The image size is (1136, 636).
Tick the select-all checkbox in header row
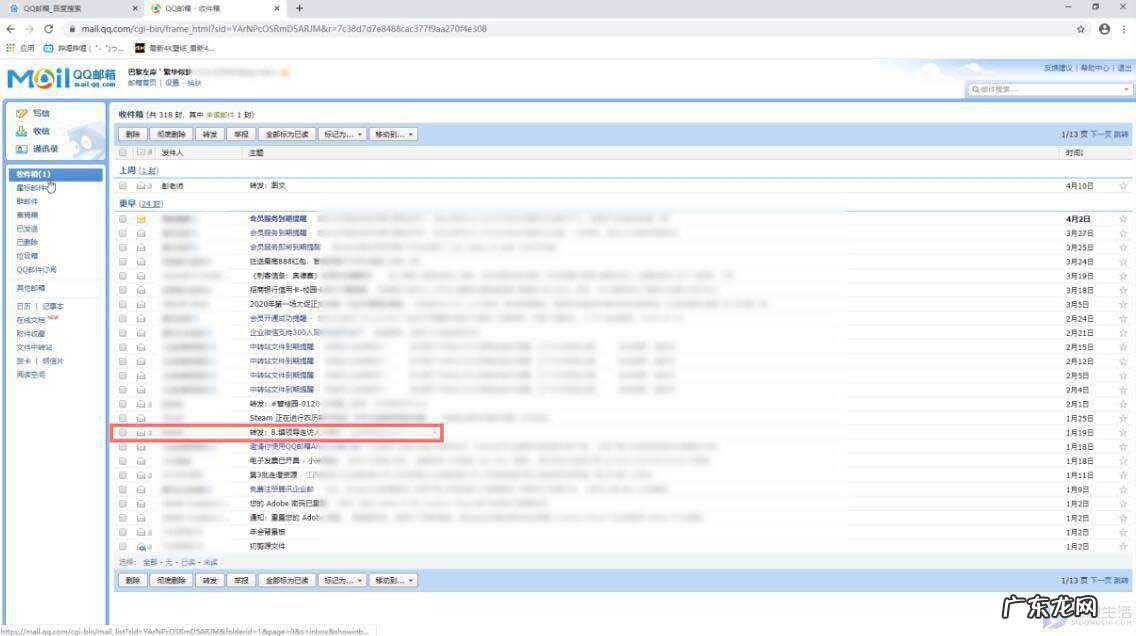click(123, 153)
